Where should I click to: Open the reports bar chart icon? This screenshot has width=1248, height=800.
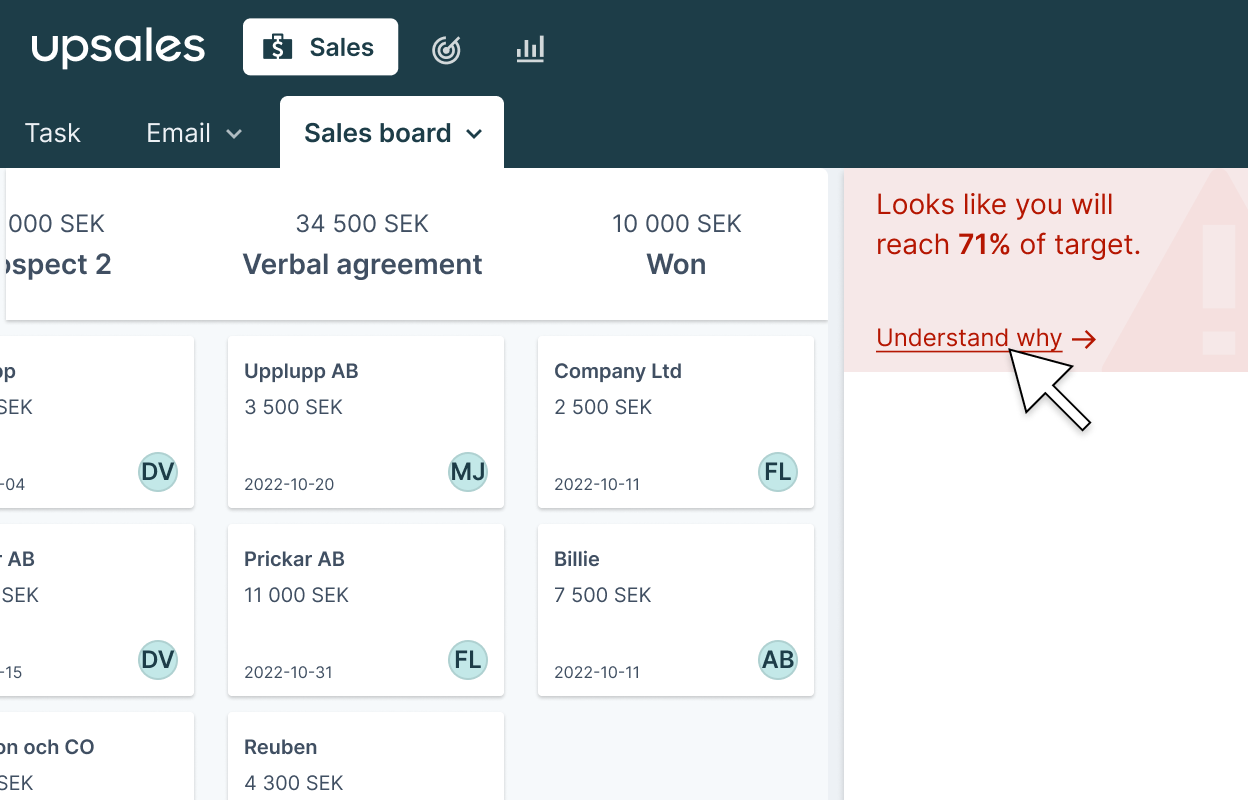click(530, 47)
